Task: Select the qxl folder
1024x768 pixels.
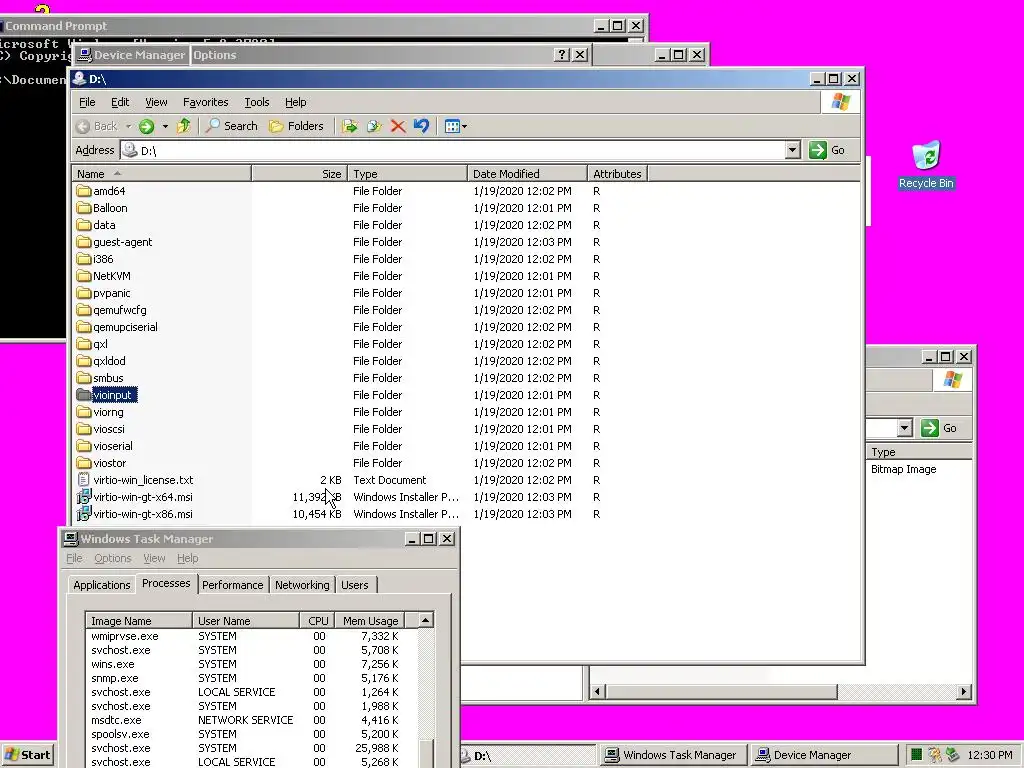Action: click(92, 344)
